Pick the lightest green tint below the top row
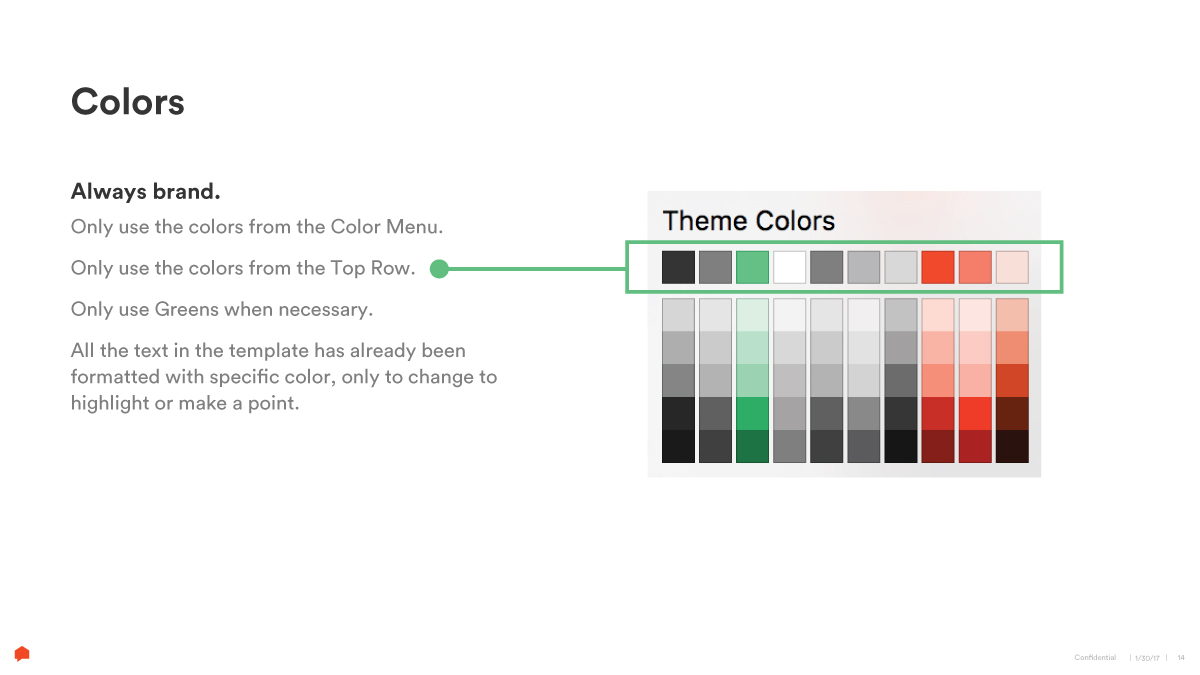This screenshot has height=675, width=1200. pyautogui.click(x=752, y=314)
